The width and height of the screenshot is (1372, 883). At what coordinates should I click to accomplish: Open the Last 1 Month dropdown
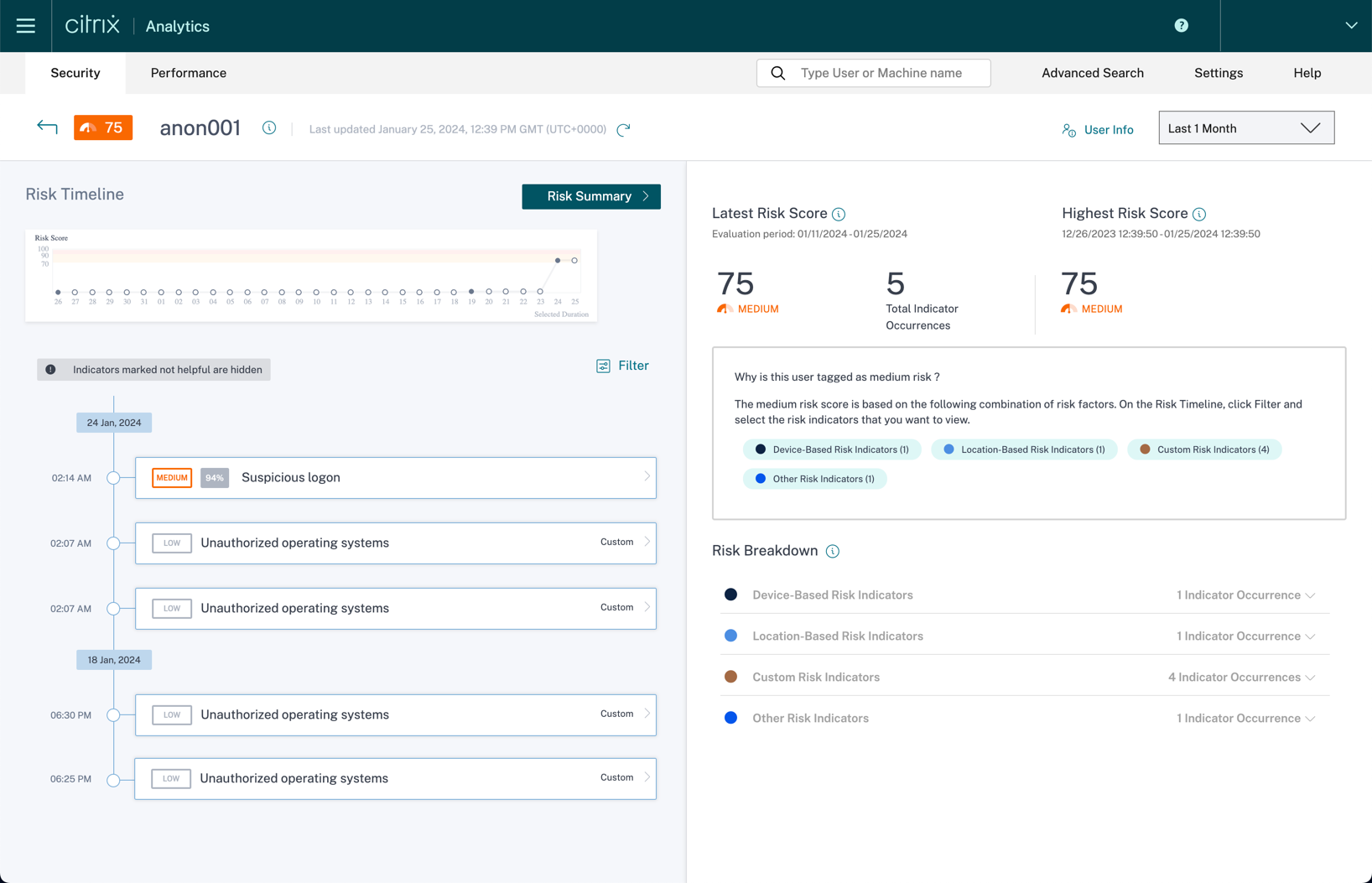tap(1245, 128)
